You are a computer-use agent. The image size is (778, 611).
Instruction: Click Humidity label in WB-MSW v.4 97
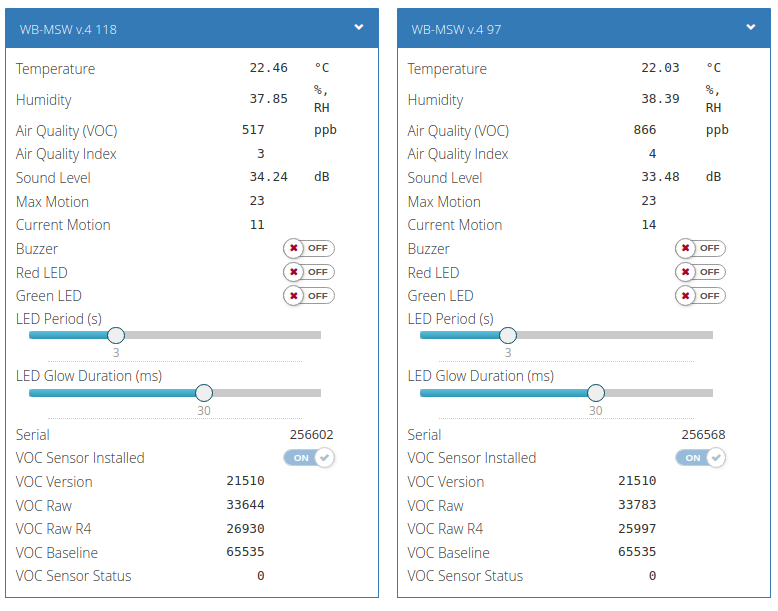(435, 100)
